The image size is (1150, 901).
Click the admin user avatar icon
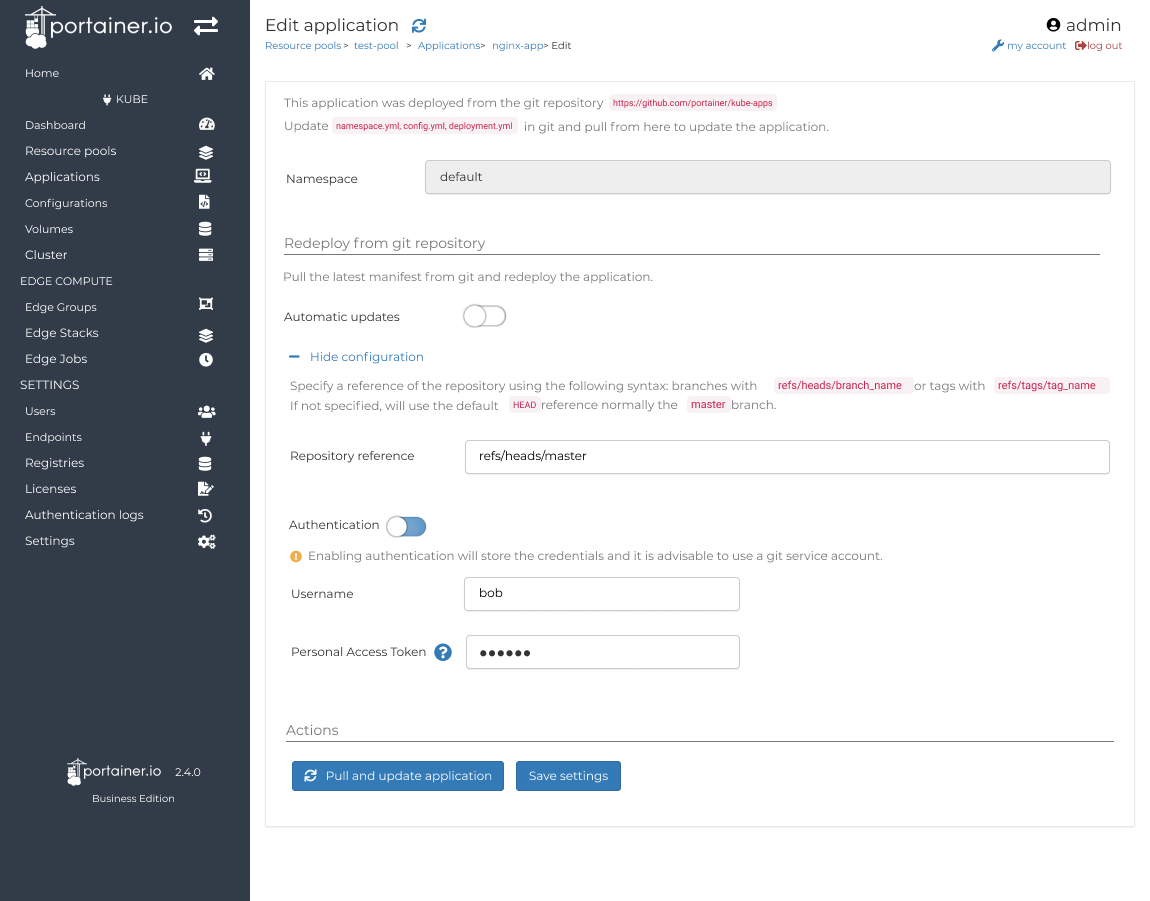pos(1053,25)
